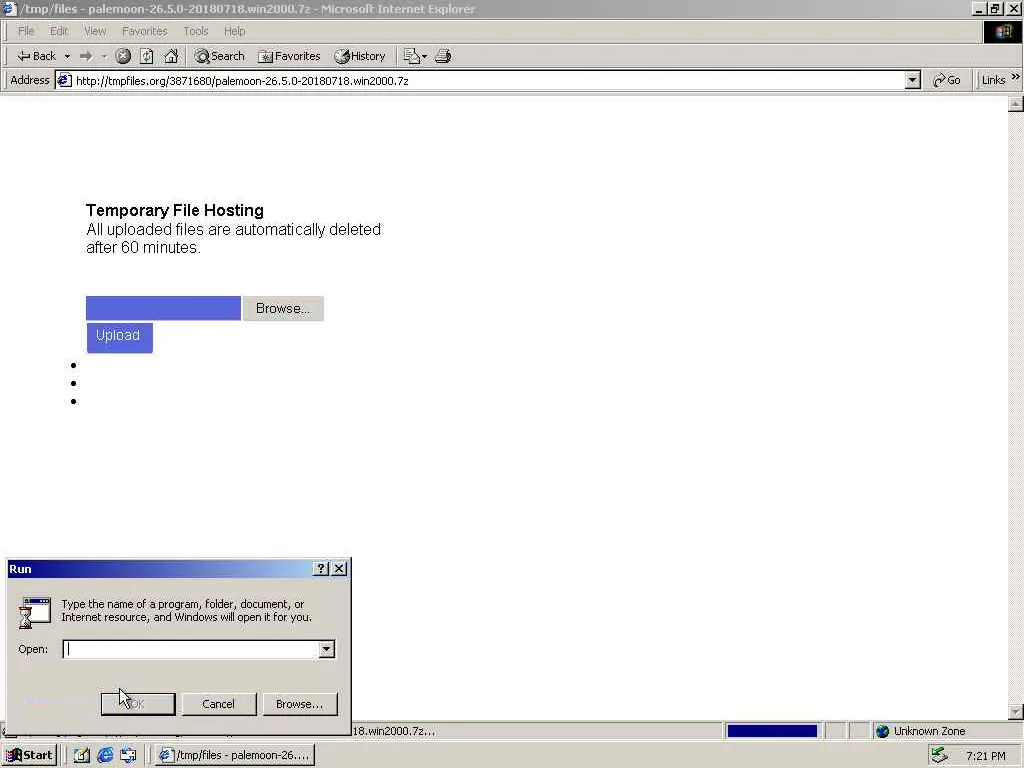Launch Outlook Express from Quick Launch
The image size is (1024, 768).
click(x=129, y=756)
